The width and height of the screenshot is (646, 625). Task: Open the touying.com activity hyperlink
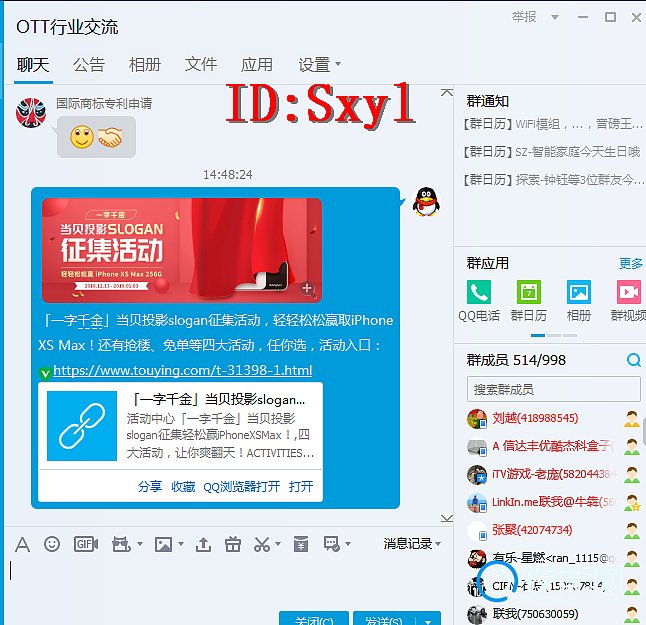pos(183,370)
